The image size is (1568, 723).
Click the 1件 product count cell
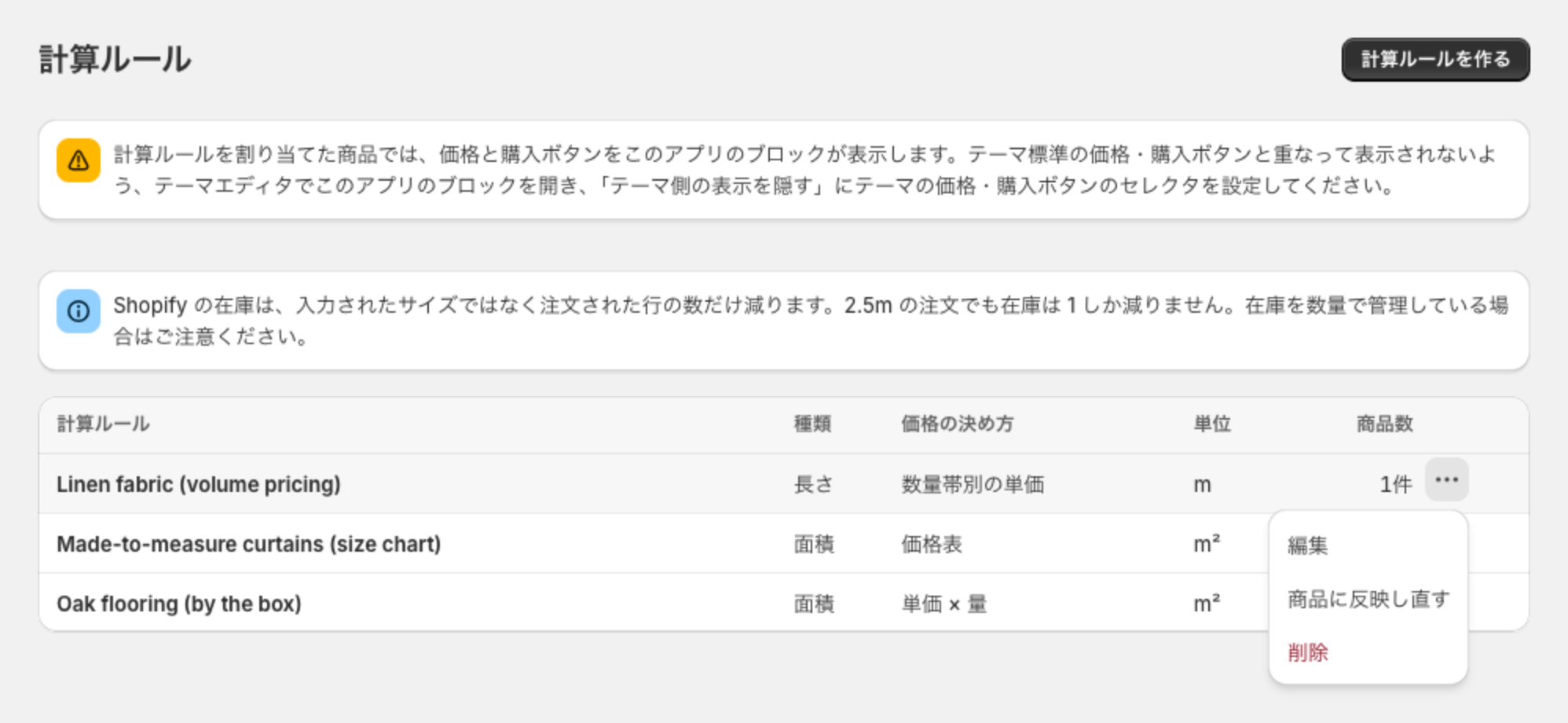pyautogui.click(x=1395, y=484)
